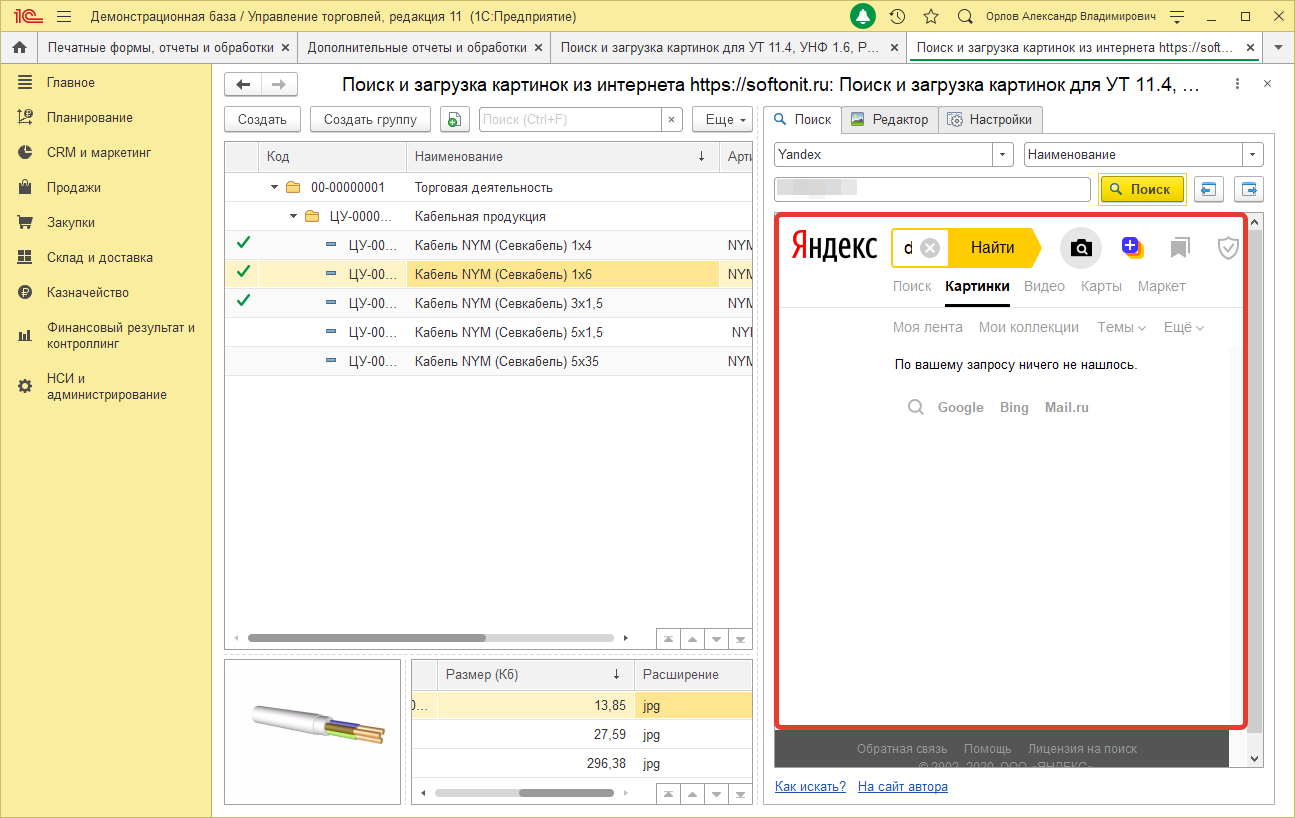This screenshot has height=818, width=1295.
Task: Click the Яндекс logo
Action: (x=834, y=247)
